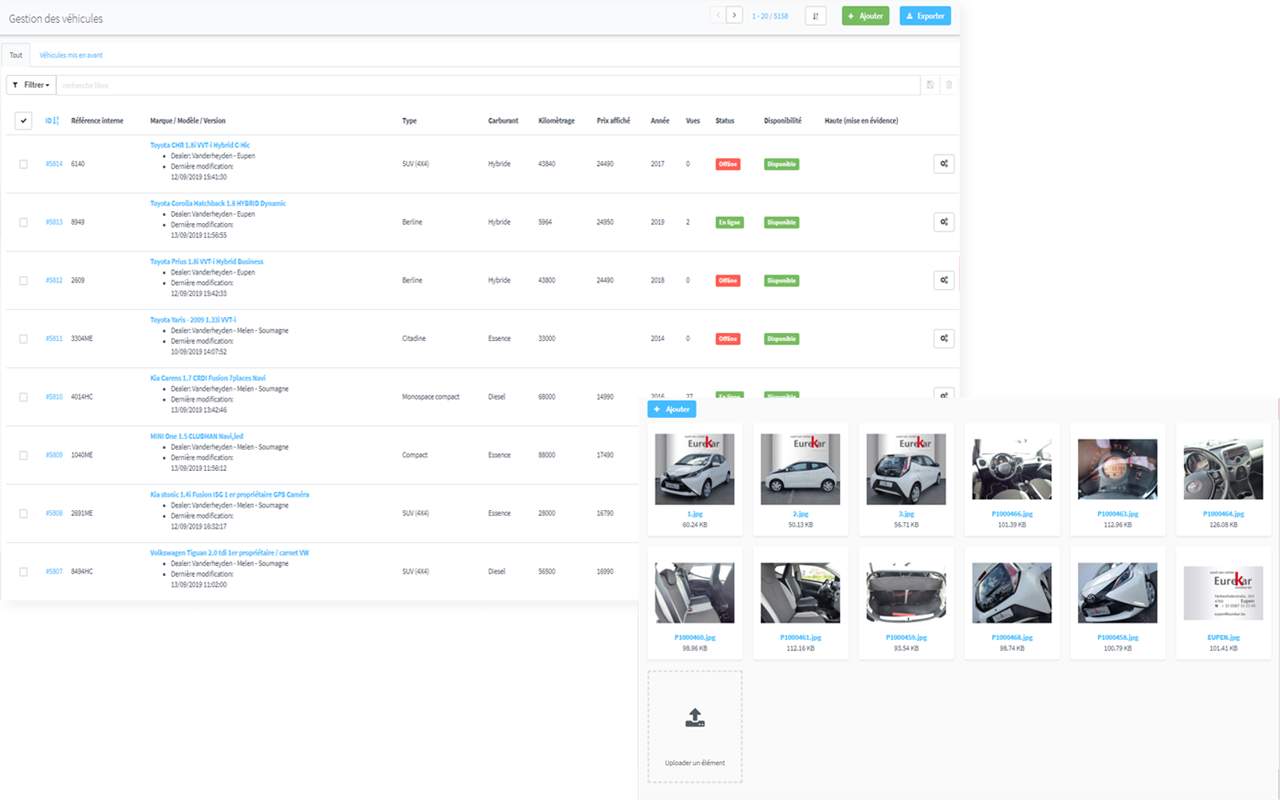Select the P1000460.jpg seat thumbnail
This screenshot has width=1280, height=800.
(x=695, y=593)
